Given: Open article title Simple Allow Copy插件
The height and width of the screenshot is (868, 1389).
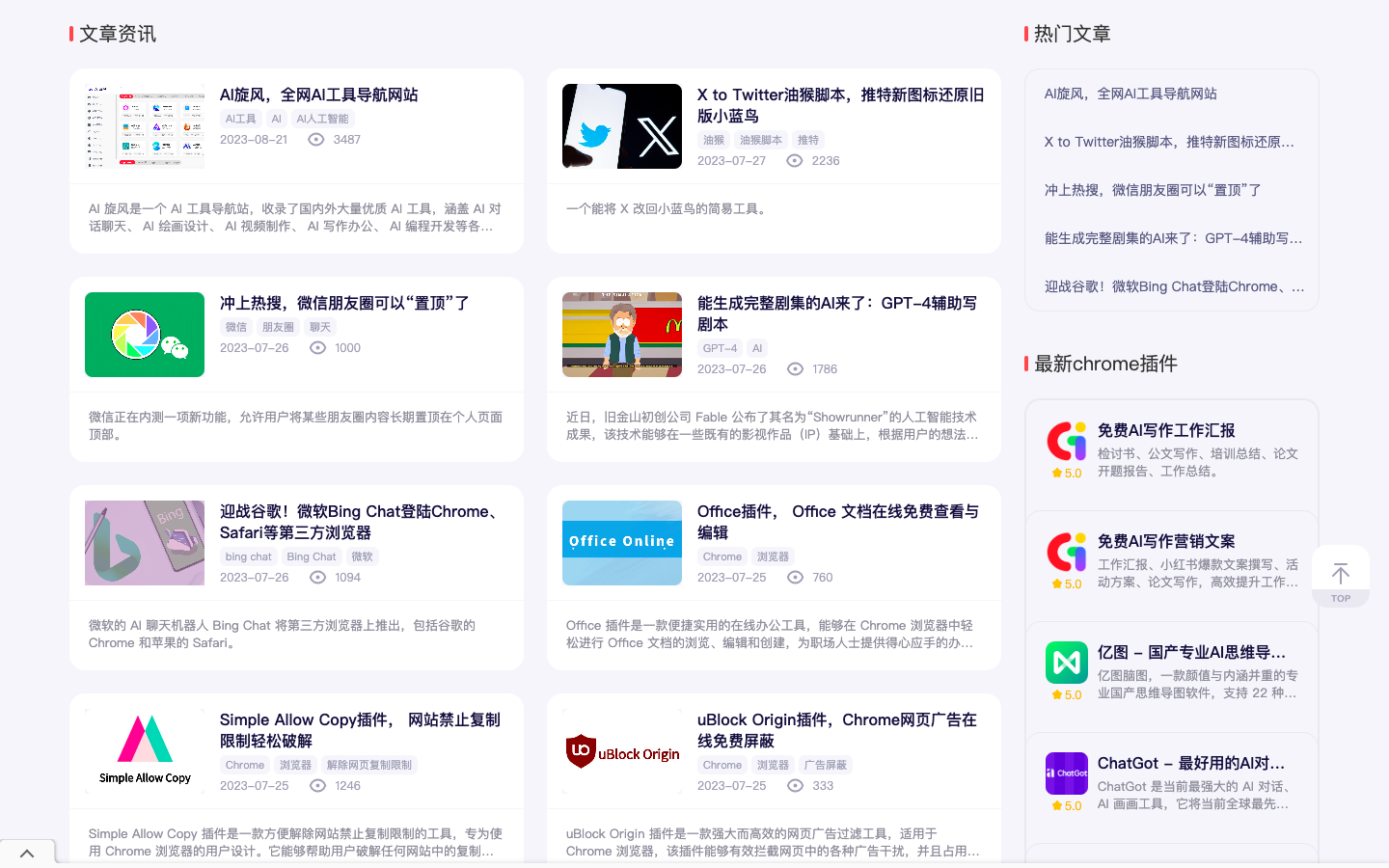Looking at the screenshot, I should coord(360,730).
